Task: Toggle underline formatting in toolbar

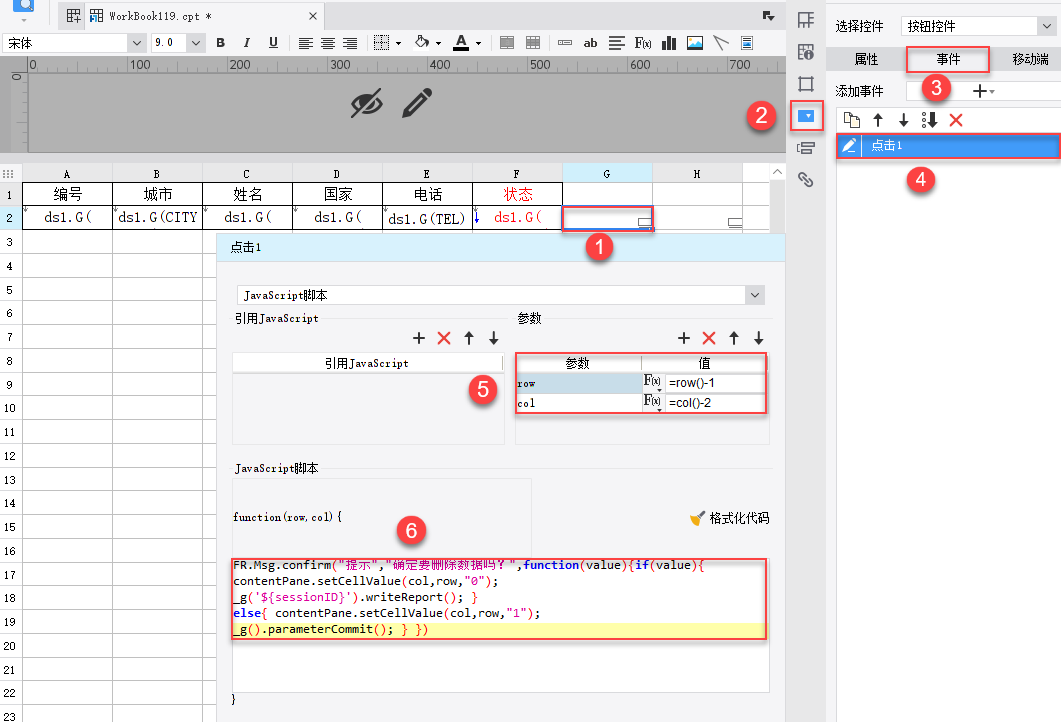Action: point(273,43)
